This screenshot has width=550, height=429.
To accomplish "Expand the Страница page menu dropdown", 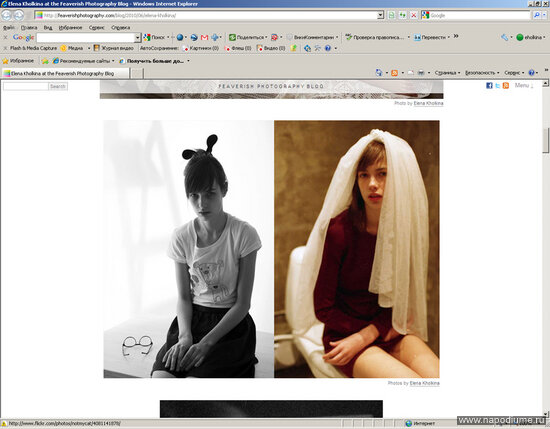I will click(447, 73).
